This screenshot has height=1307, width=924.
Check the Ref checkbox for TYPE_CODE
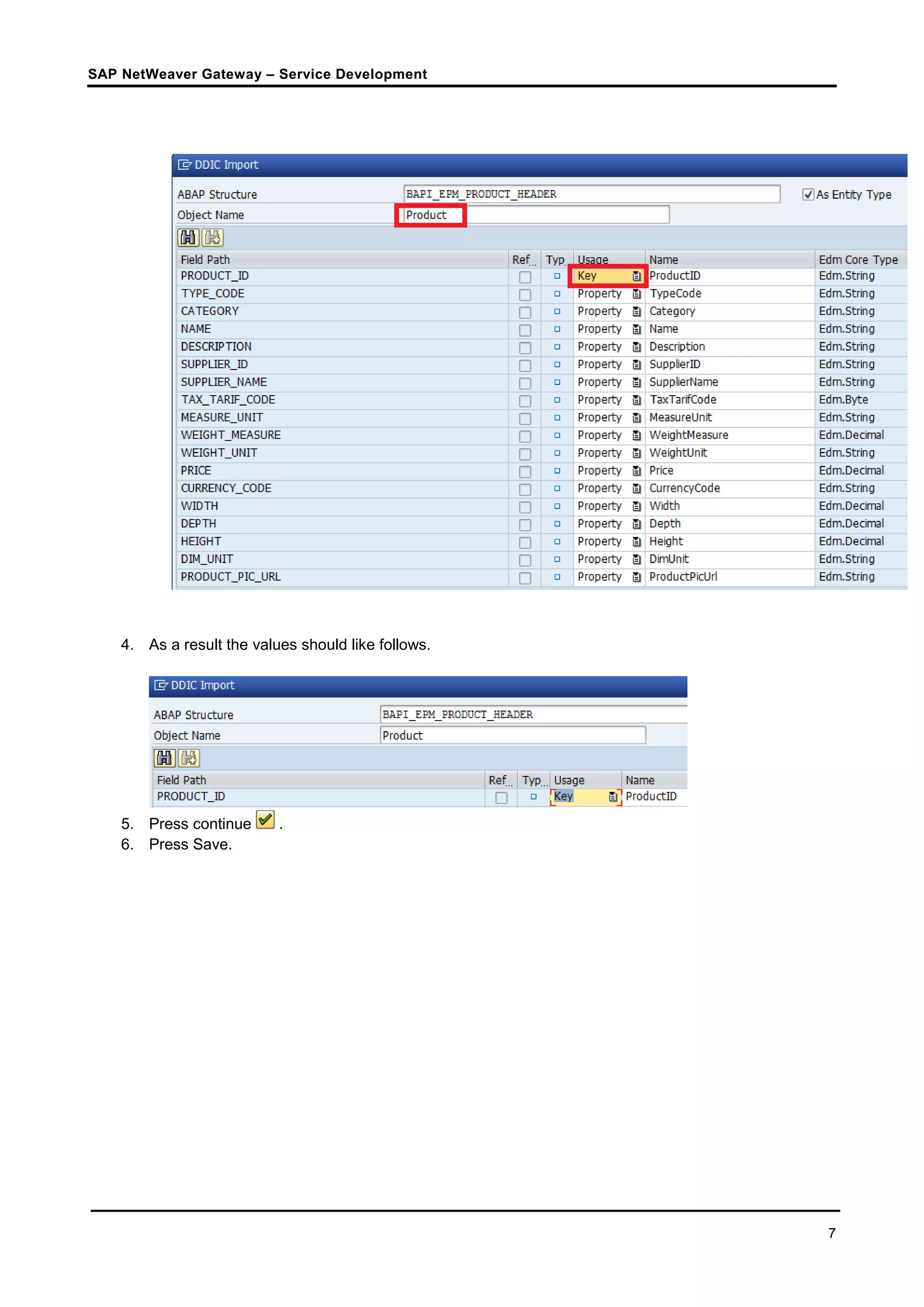(x=525, y=295)
